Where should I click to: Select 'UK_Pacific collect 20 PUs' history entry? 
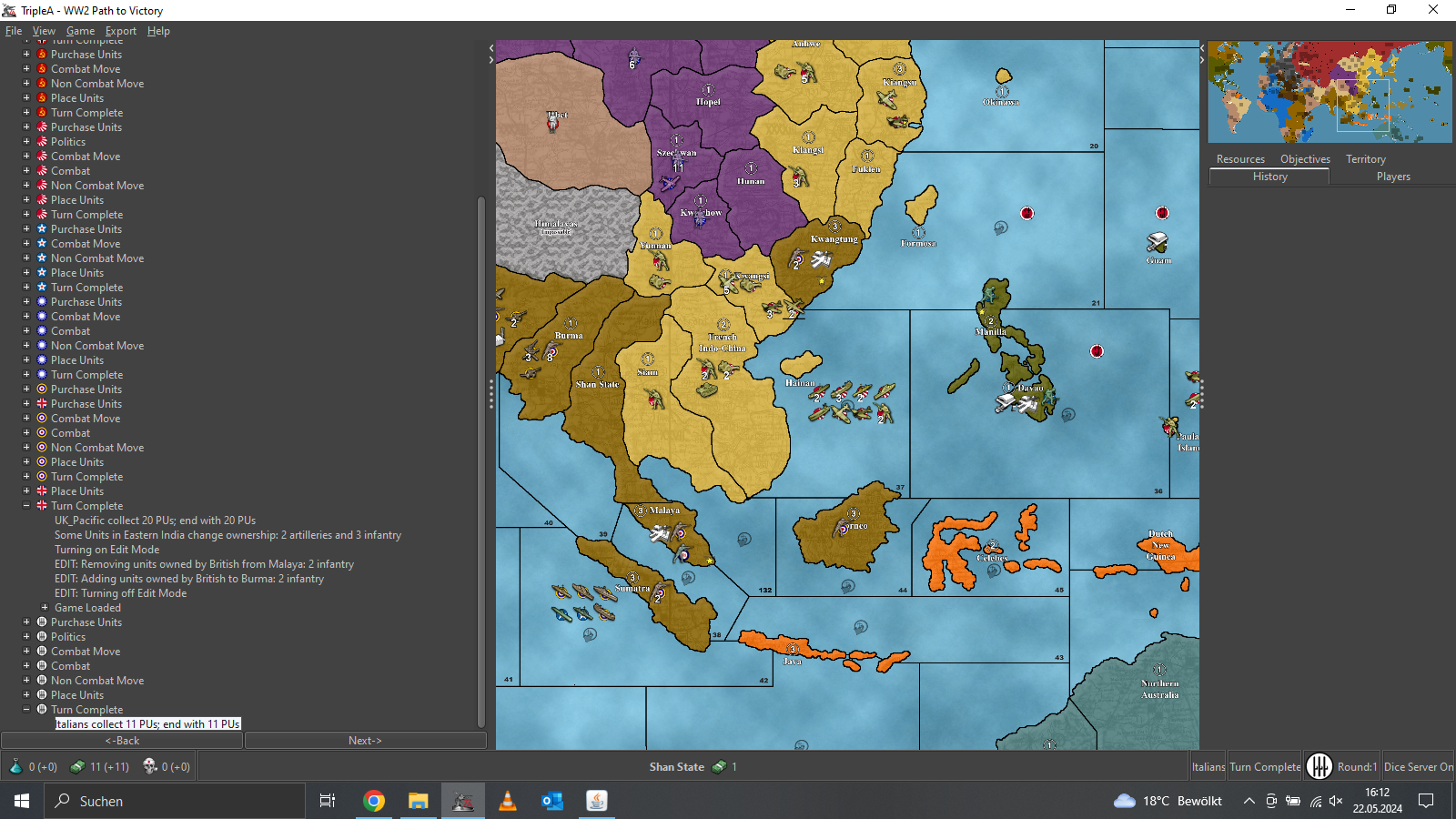coord(155,521)
